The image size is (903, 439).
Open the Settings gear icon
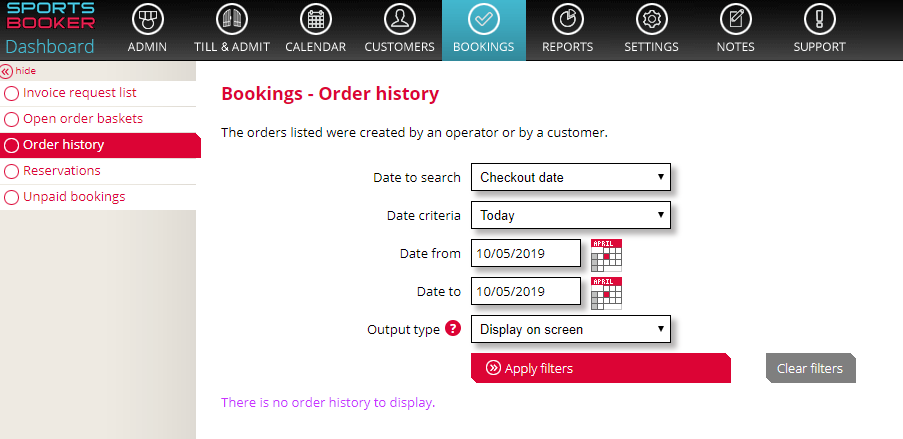[x=651, y=19]
